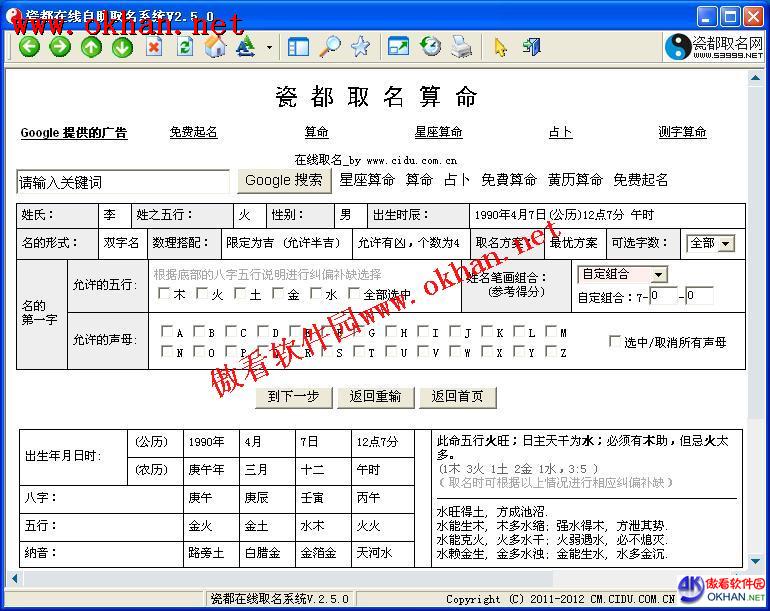Focus the 请输入关键词 search field

pyautogui.click(x=123, y=182)
